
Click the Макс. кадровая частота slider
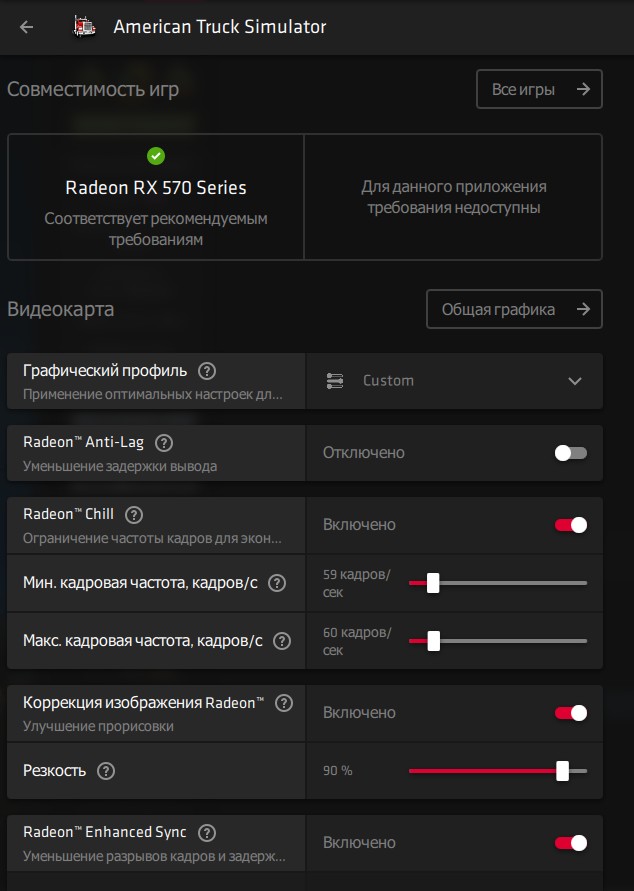[498, 641]
